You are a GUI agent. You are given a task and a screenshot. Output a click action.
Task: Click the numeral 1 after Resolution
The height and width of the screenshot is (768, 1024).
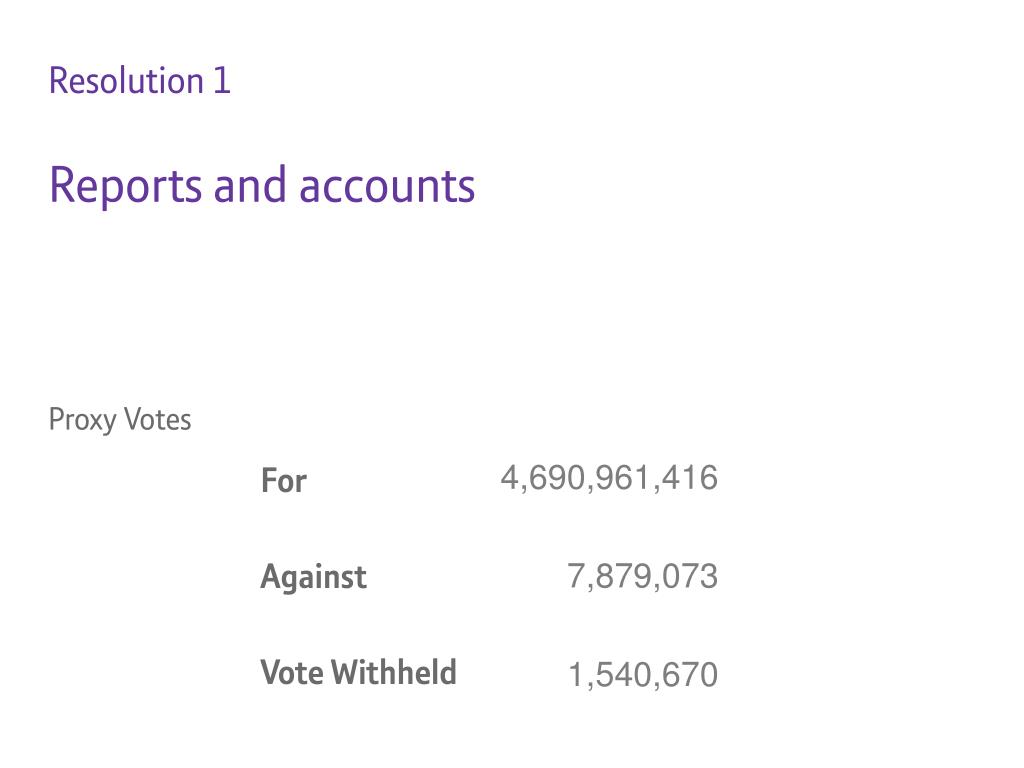point(222,81)
